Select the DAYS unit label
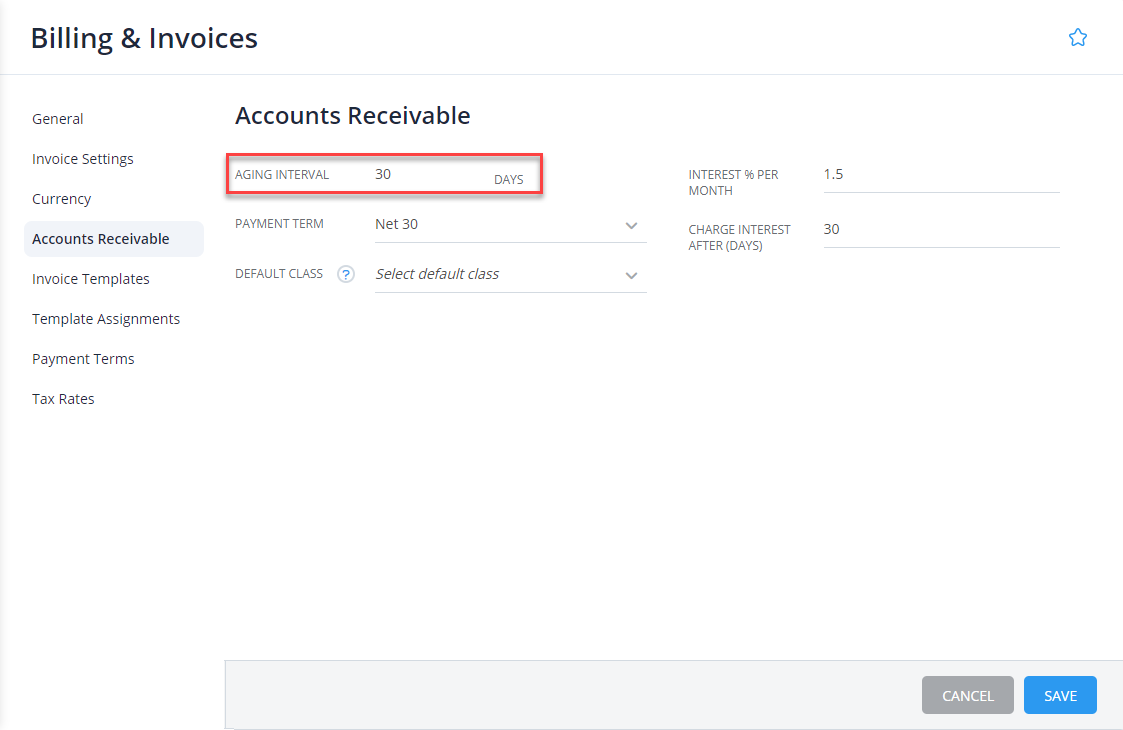Image resolution: width=1123 pixels, height=730 pixels. point(509,180)
